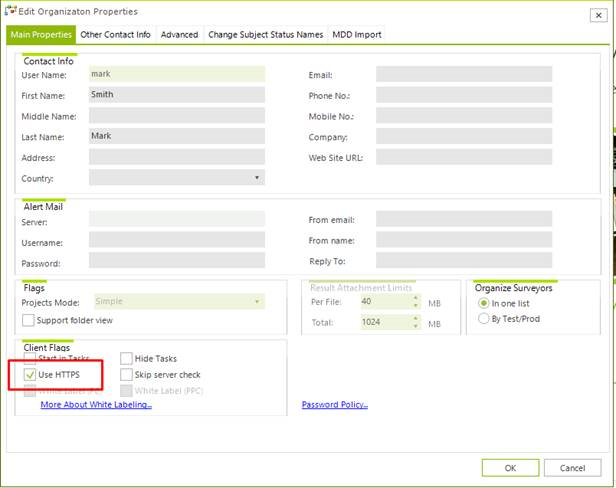Select the MDD Import tab
Viewport: 616px width, 488px height.
tap(357, 35)
